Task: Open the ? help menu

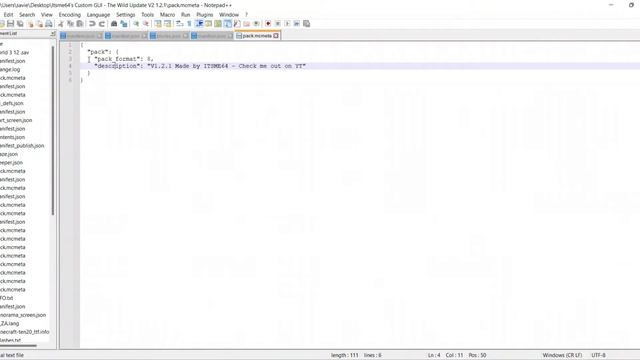Action: (x=246, y=15)
